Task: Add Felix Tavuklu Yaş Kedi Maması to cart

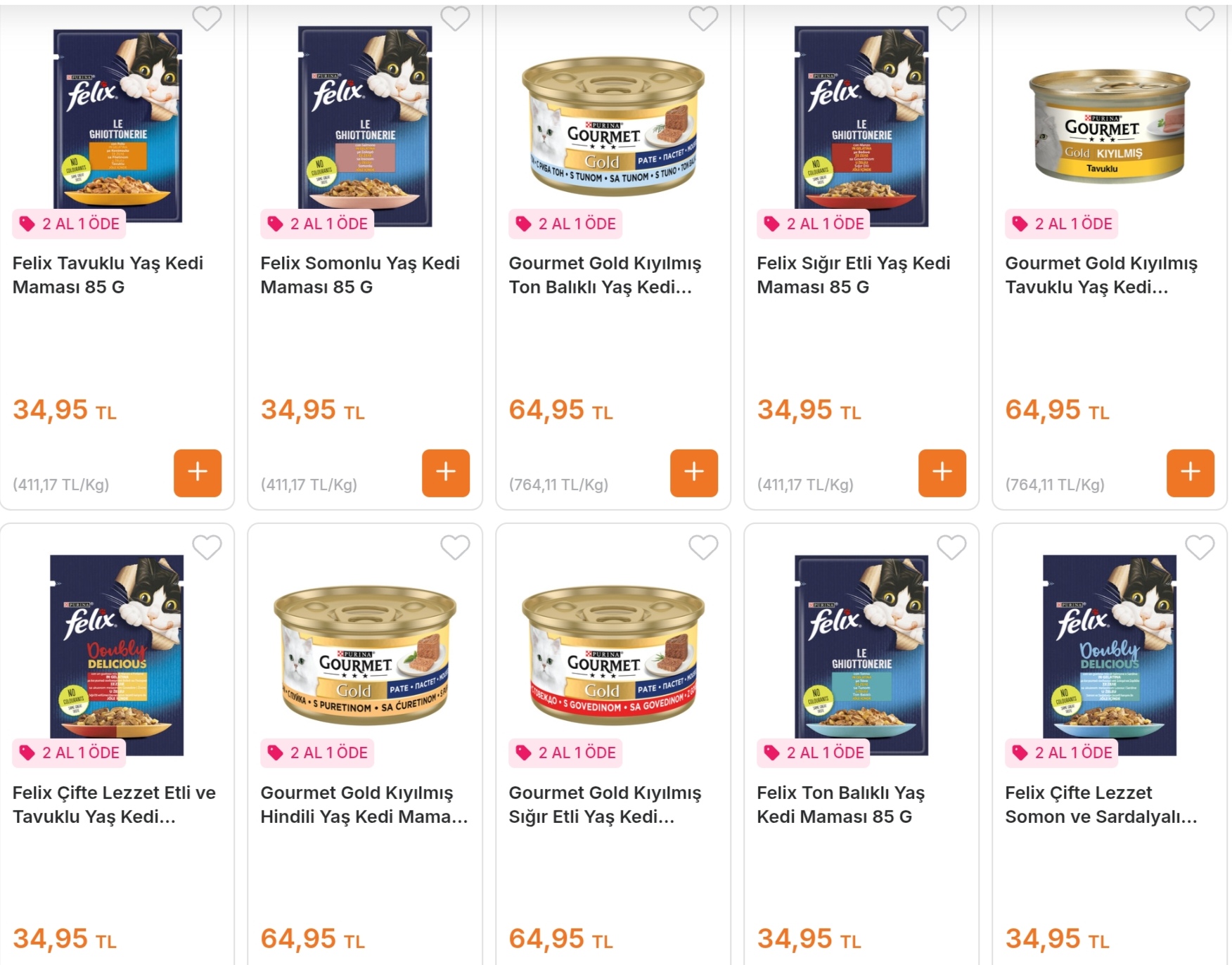Action: coord(198,473)
